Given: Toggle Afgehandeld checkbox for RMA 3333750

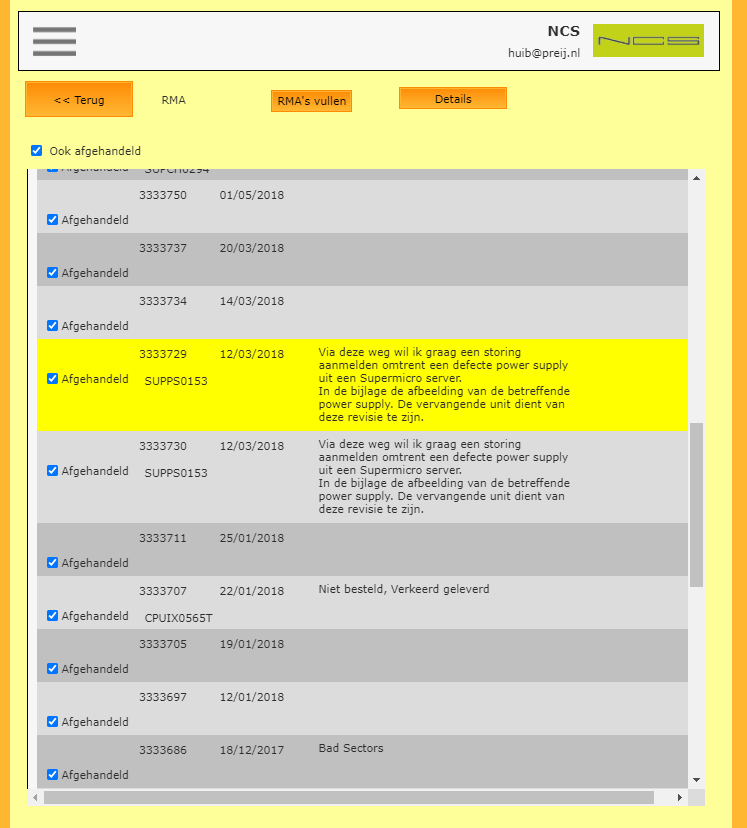Looking at the screenshot, I should 52,220.
